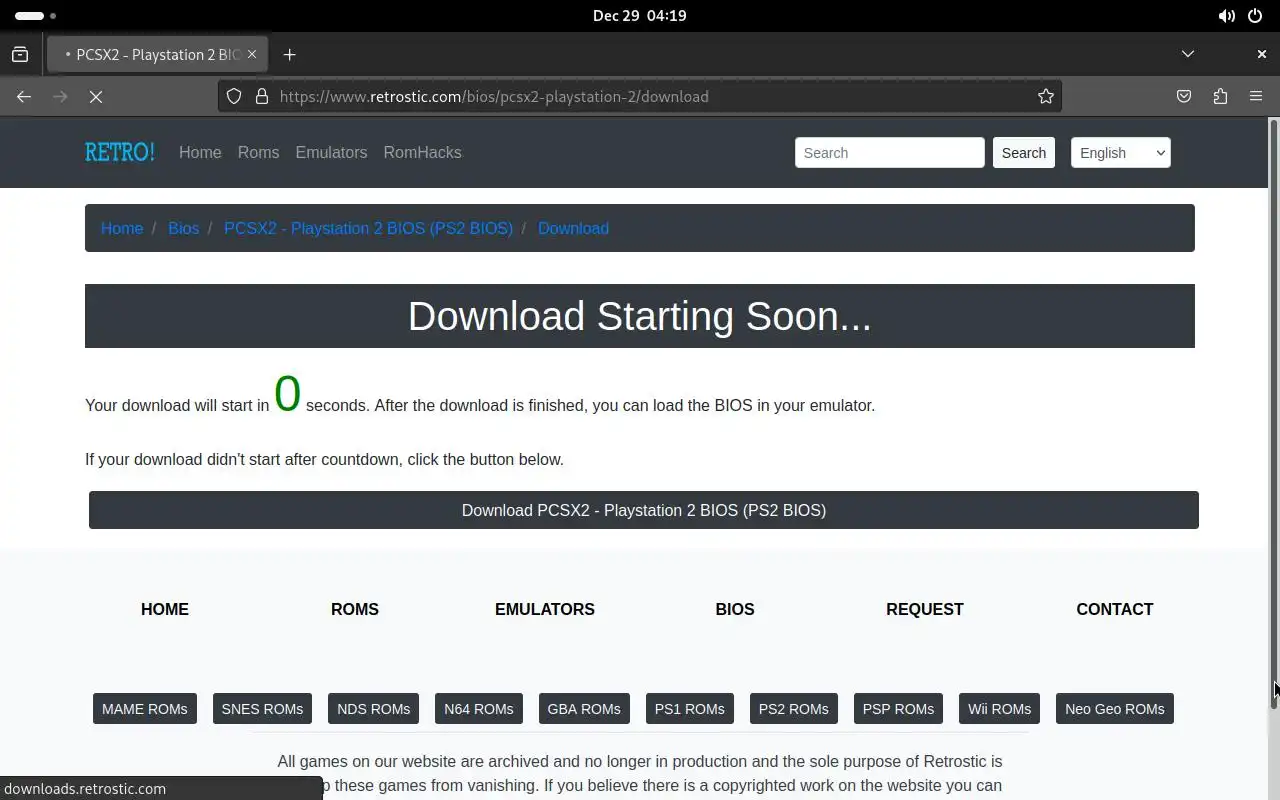Click the NDS ROMs button
This screenshot has height=800, width=1280.
click(x=374, y=709)
